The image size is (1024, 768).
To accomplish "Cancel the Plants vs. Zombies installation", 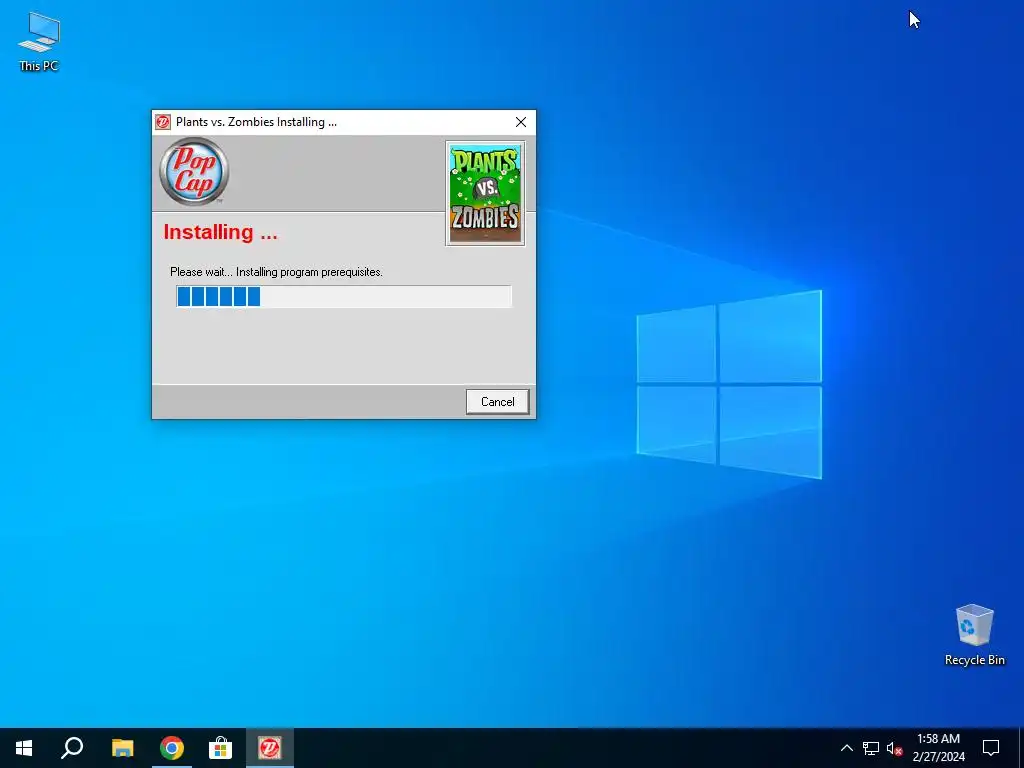I will 497,402.
